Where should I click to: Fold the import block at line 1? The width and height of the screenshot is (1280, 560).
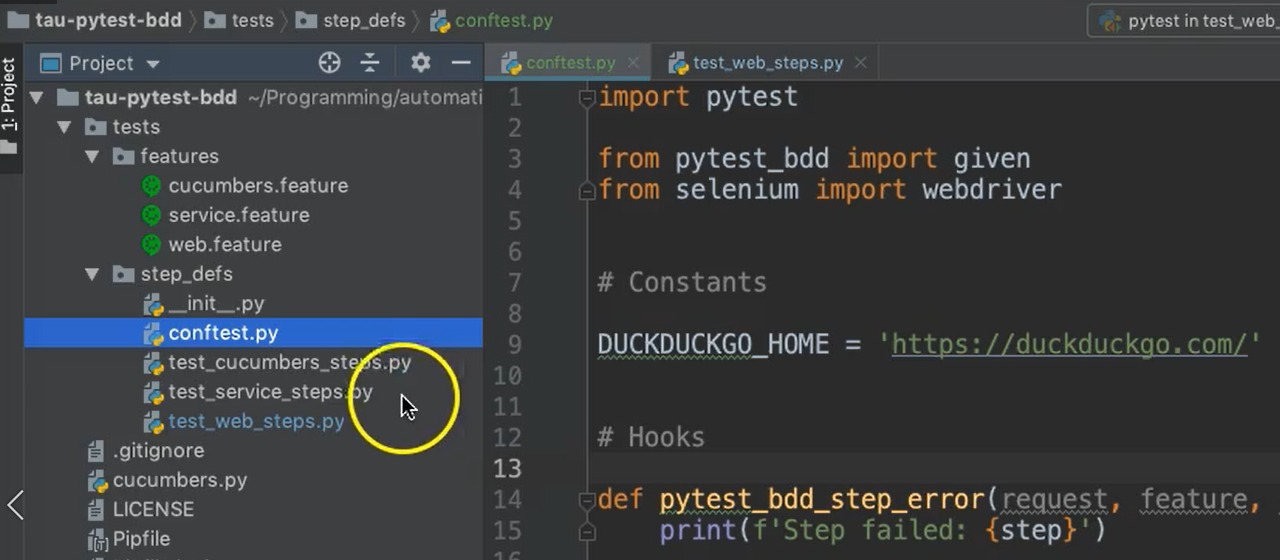pyautogui.click(x=587, y=98)
